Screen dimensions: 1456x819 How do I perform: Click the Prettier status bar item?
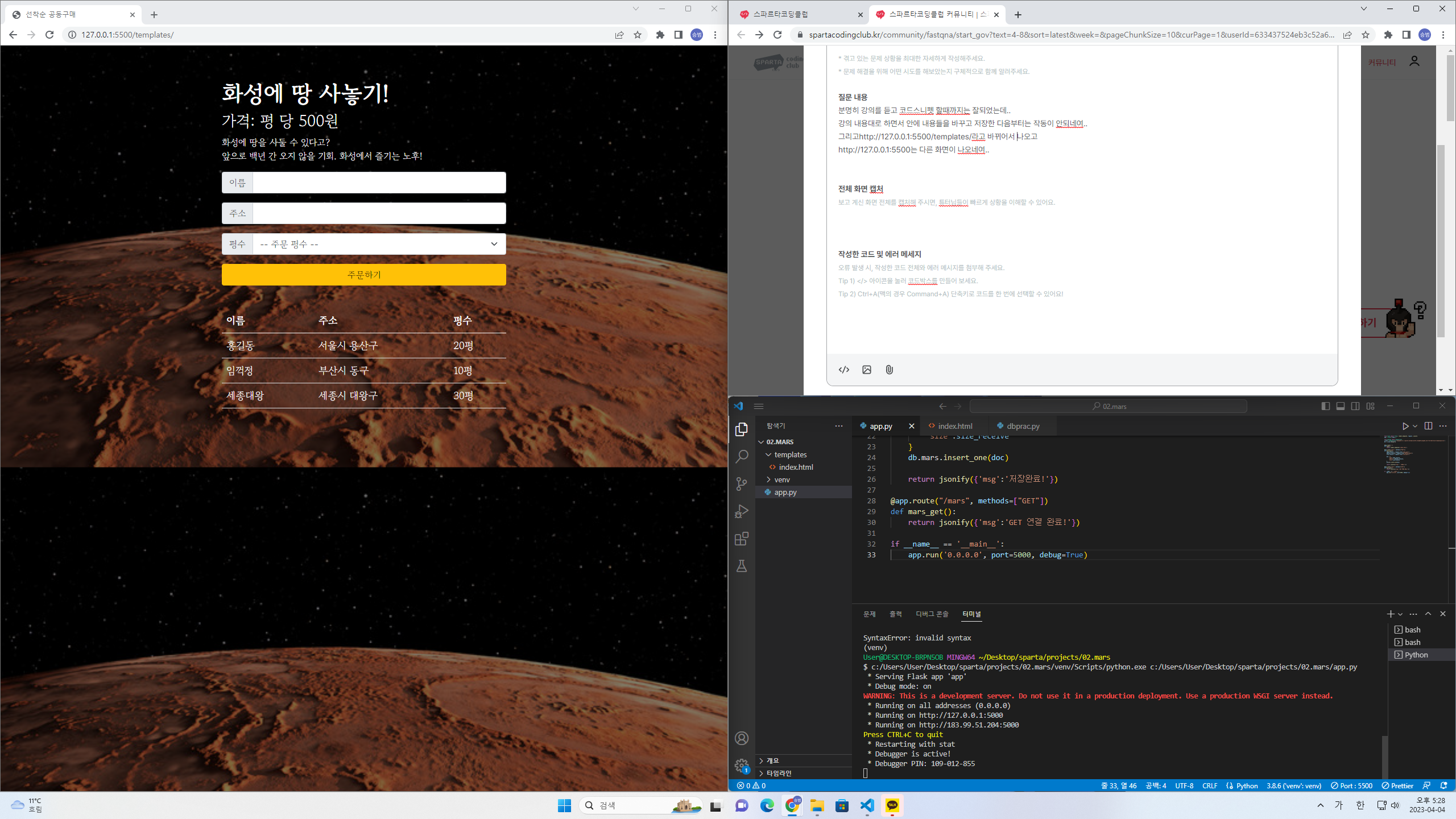pyautogui.click(x=1397, y=785)
